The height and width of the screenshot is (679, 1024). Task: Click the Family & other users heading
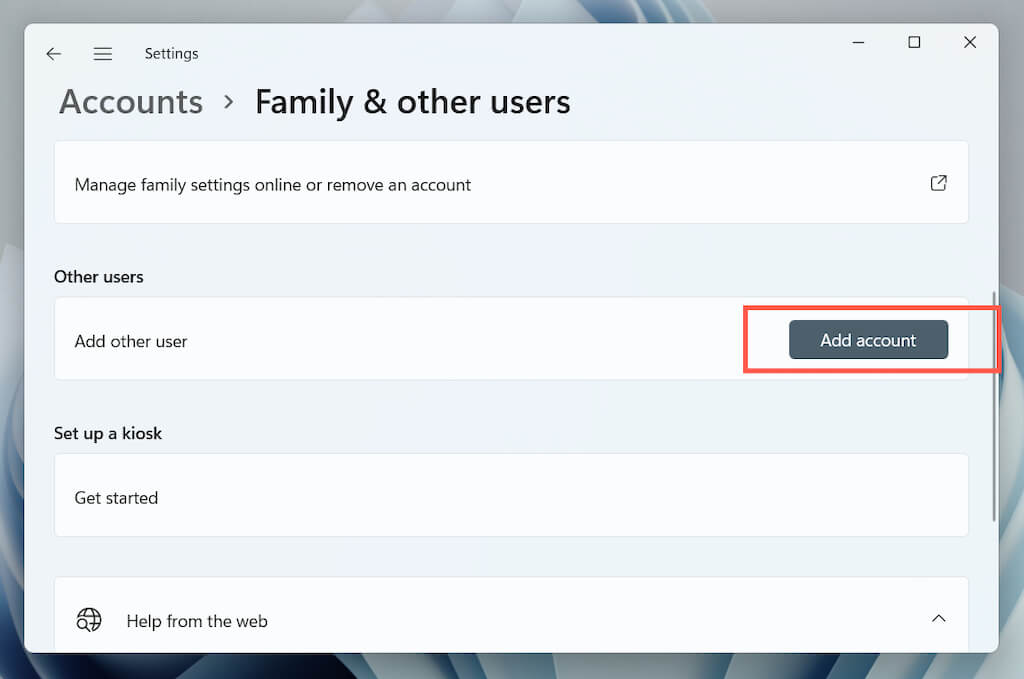[412, 102]
